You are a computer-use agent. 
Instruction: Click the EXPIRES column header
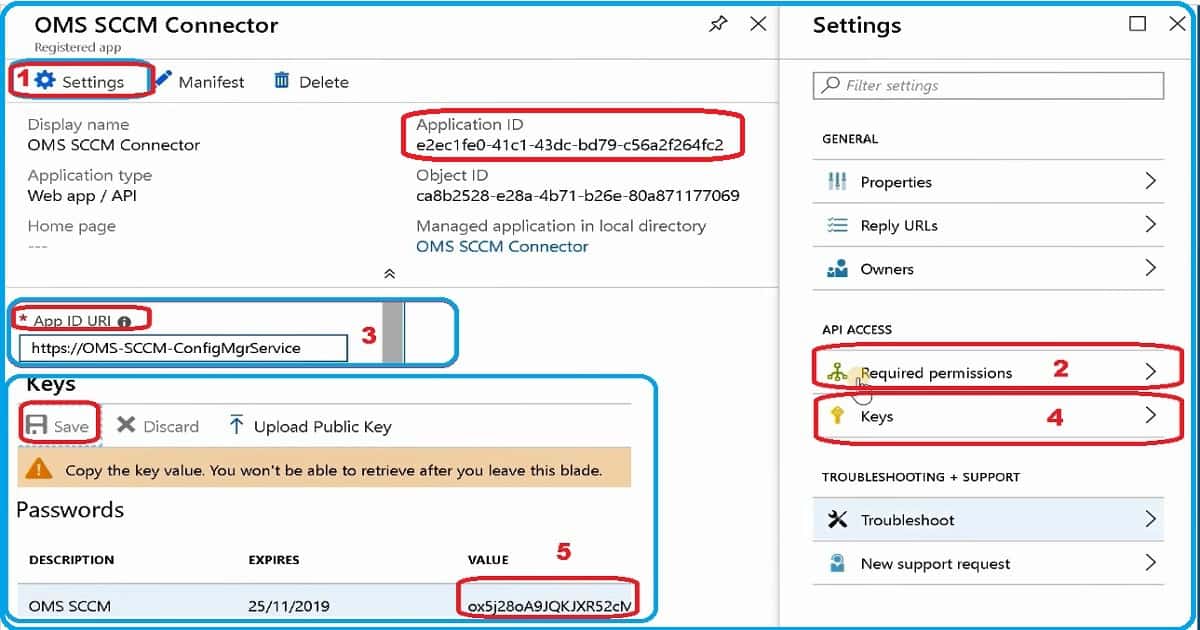pos(274,559)
